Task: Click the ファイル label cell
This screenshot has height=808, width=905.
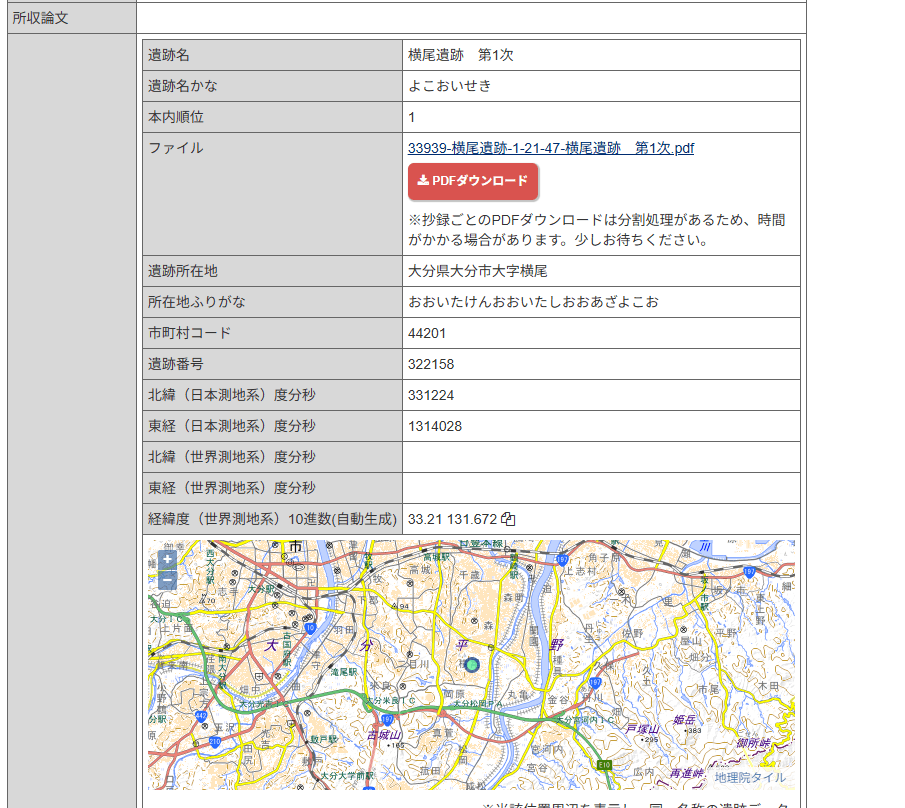Action: point(272,194)
